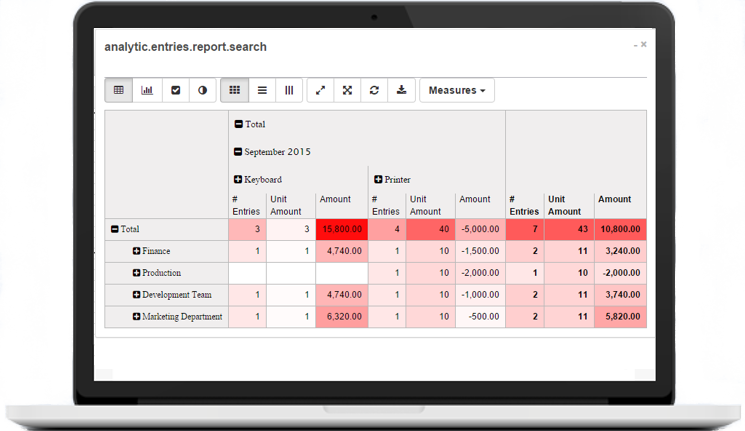This screenshot has width=745, height=431.
Task: Click the checkbox icon in toolbar
Action: click(175, 90)
